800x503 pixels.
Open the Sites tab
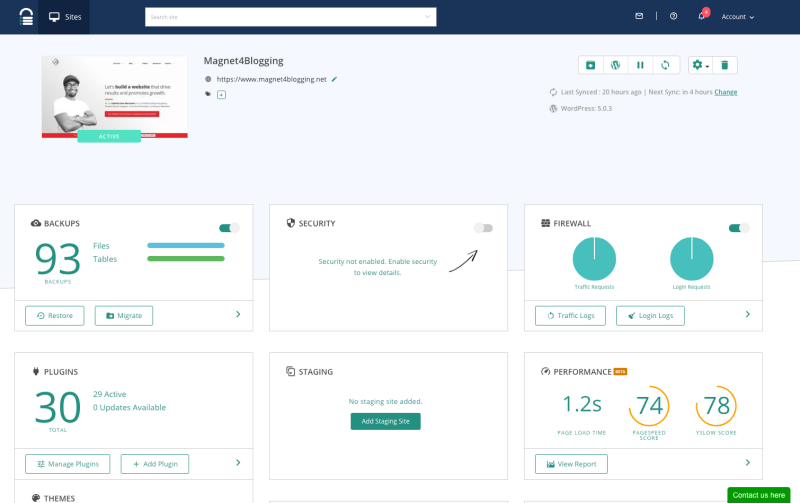click(x=64, y=17)
